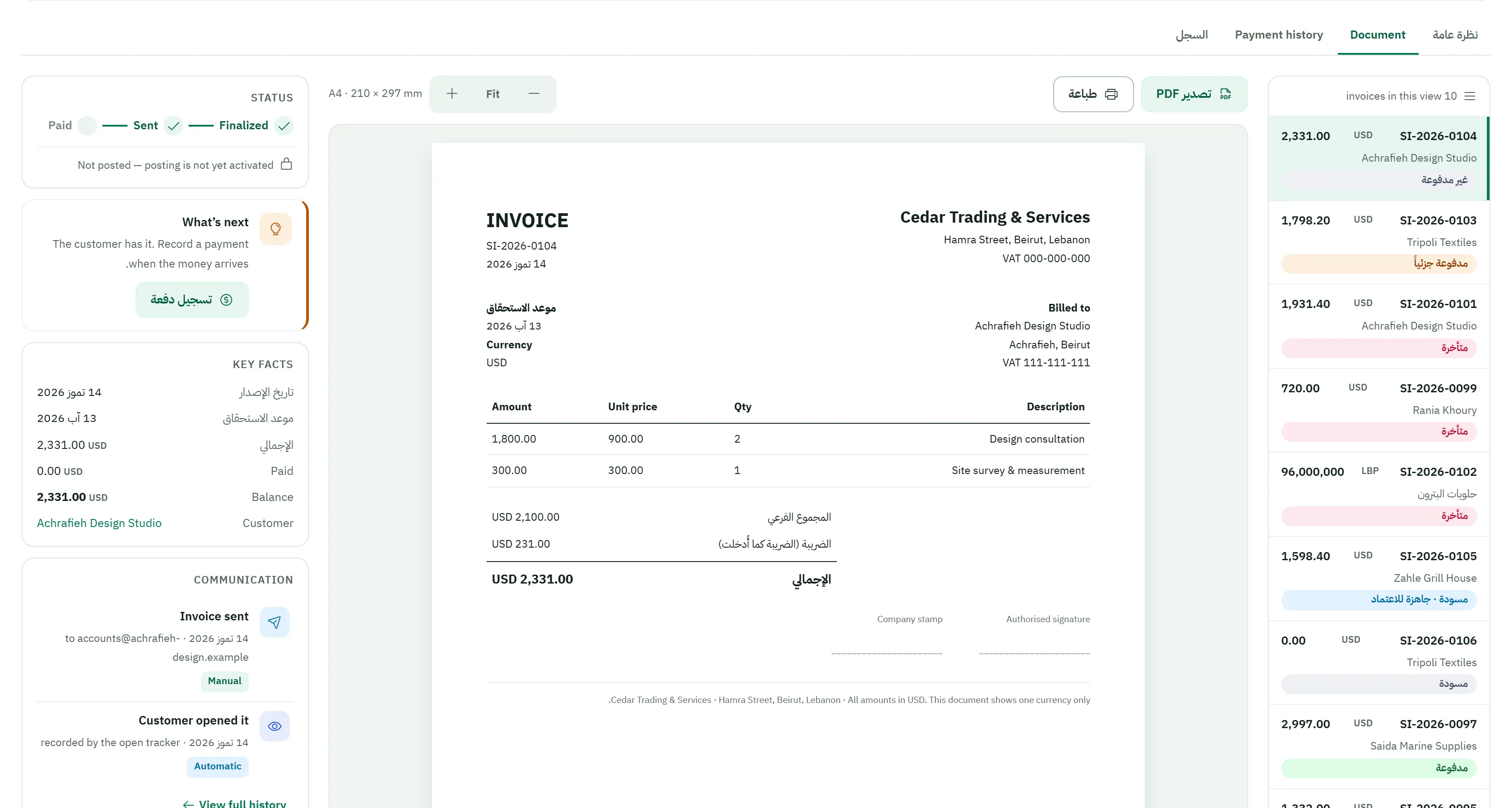This screenshot has height=808, width=1512.
Task: Zoom out with the minus icon
Action: tap(533, 94)
